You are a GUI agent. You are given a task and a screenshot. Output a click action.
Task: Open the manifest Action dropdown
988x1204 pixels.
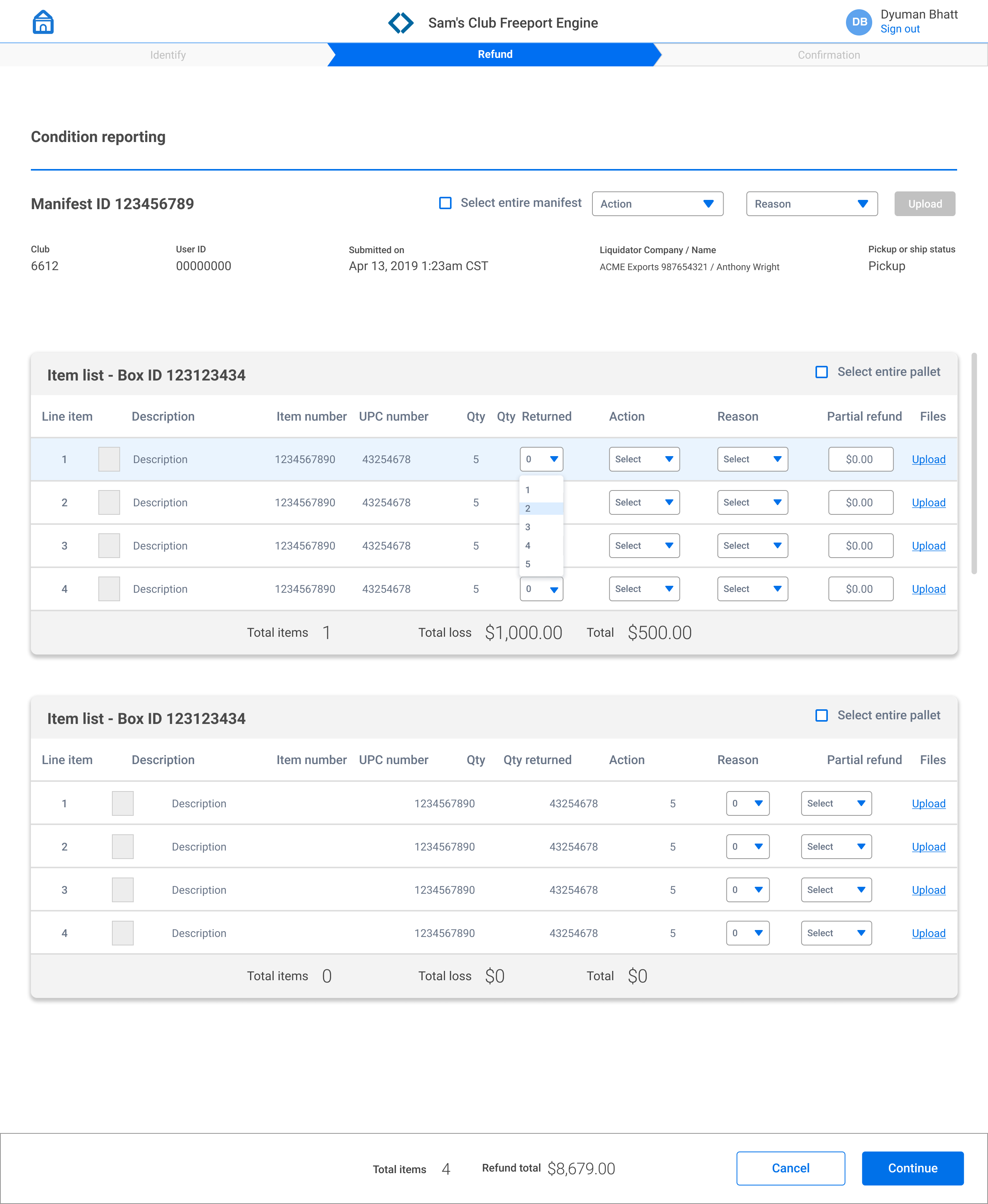(657, 204)
